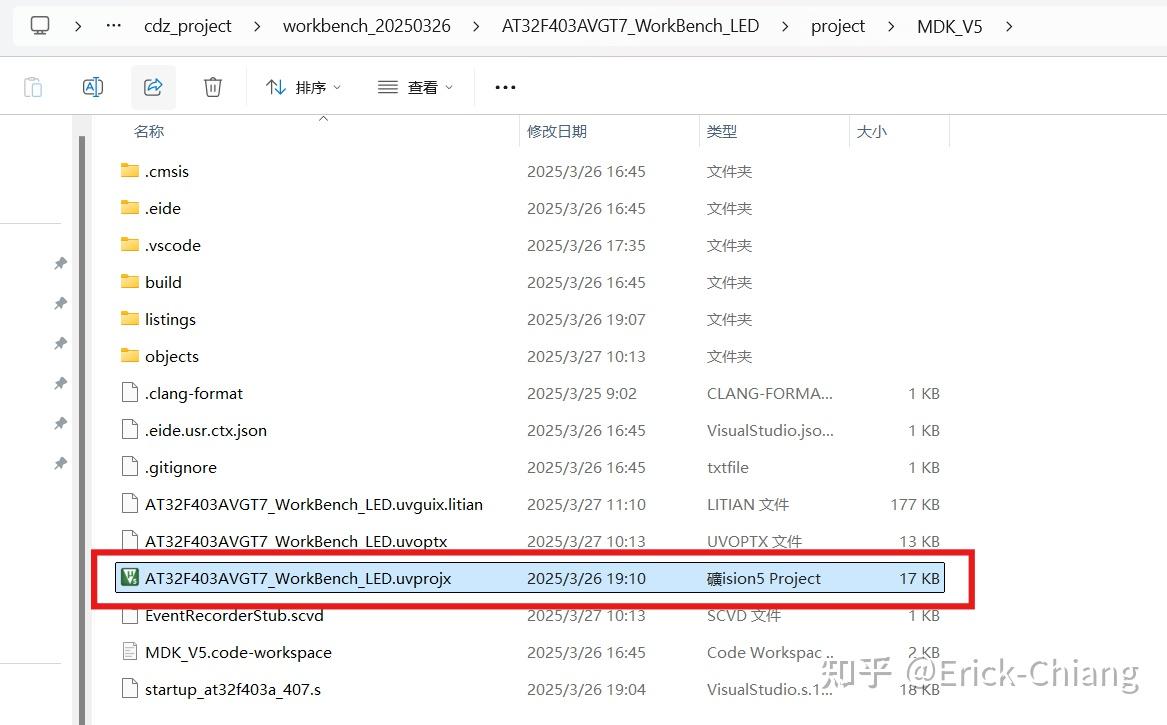
Task: Click the folder icon next to build
Action: (x=130, y=282)
